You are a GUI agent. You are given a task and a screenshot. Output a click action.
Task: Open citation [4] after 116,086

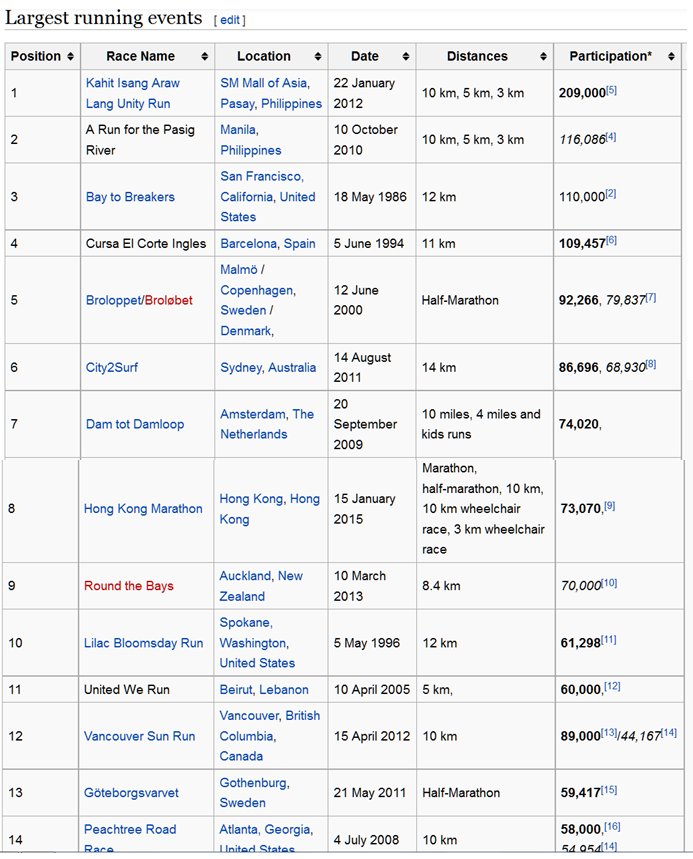click(x=611, y=137)
